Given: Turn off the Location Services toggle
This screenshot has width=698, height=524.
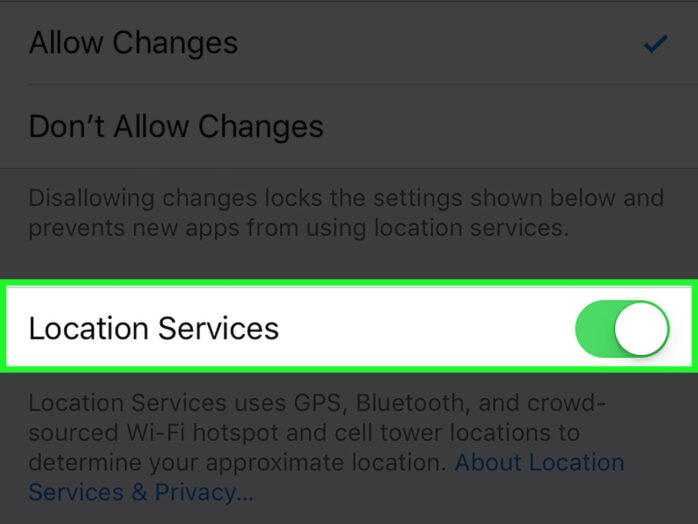Looking at the screenshot, I should coord(622,329).
